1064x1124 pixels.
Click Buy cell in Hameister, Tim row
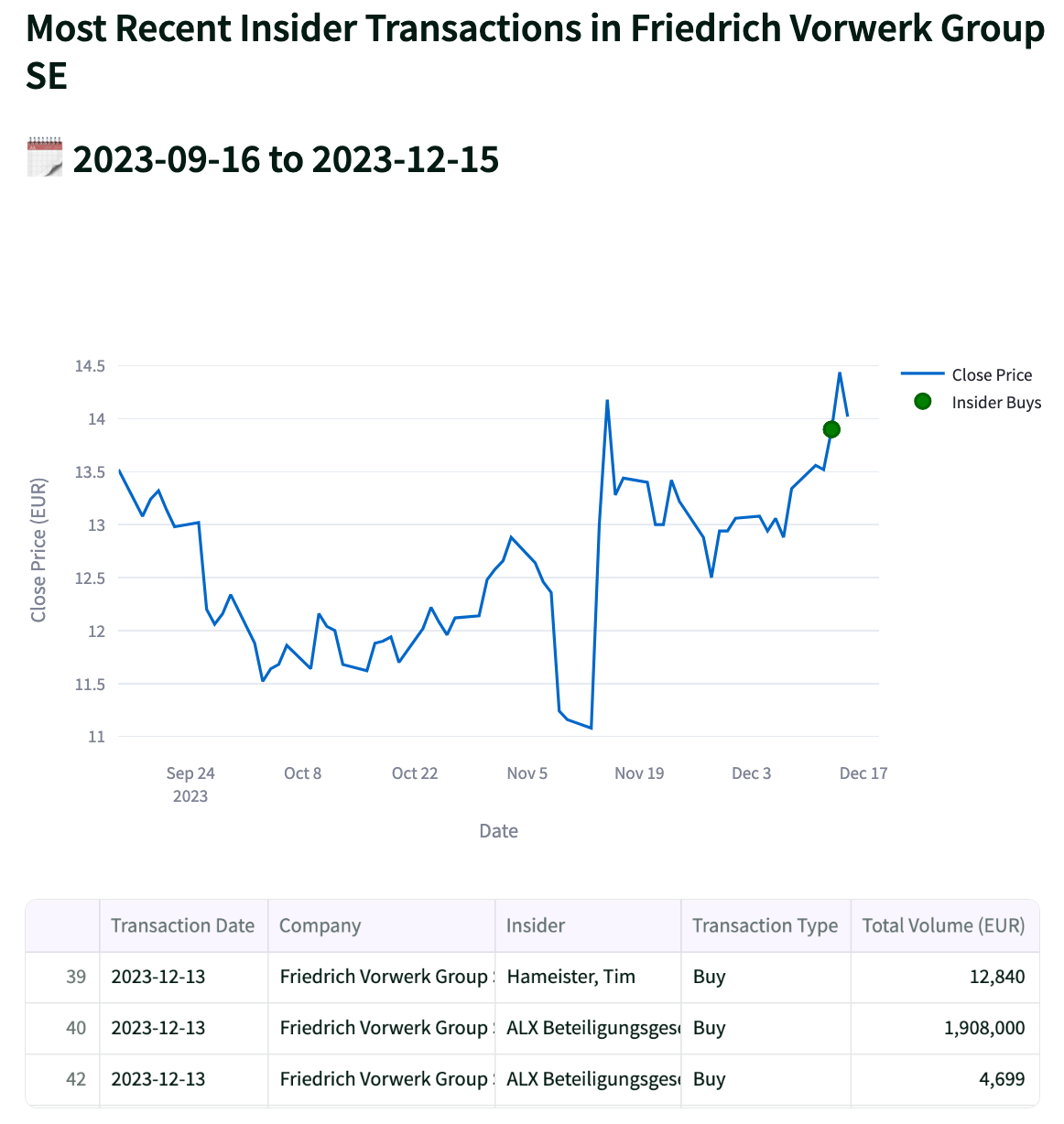pyautogui.click(x=765, y=977)
